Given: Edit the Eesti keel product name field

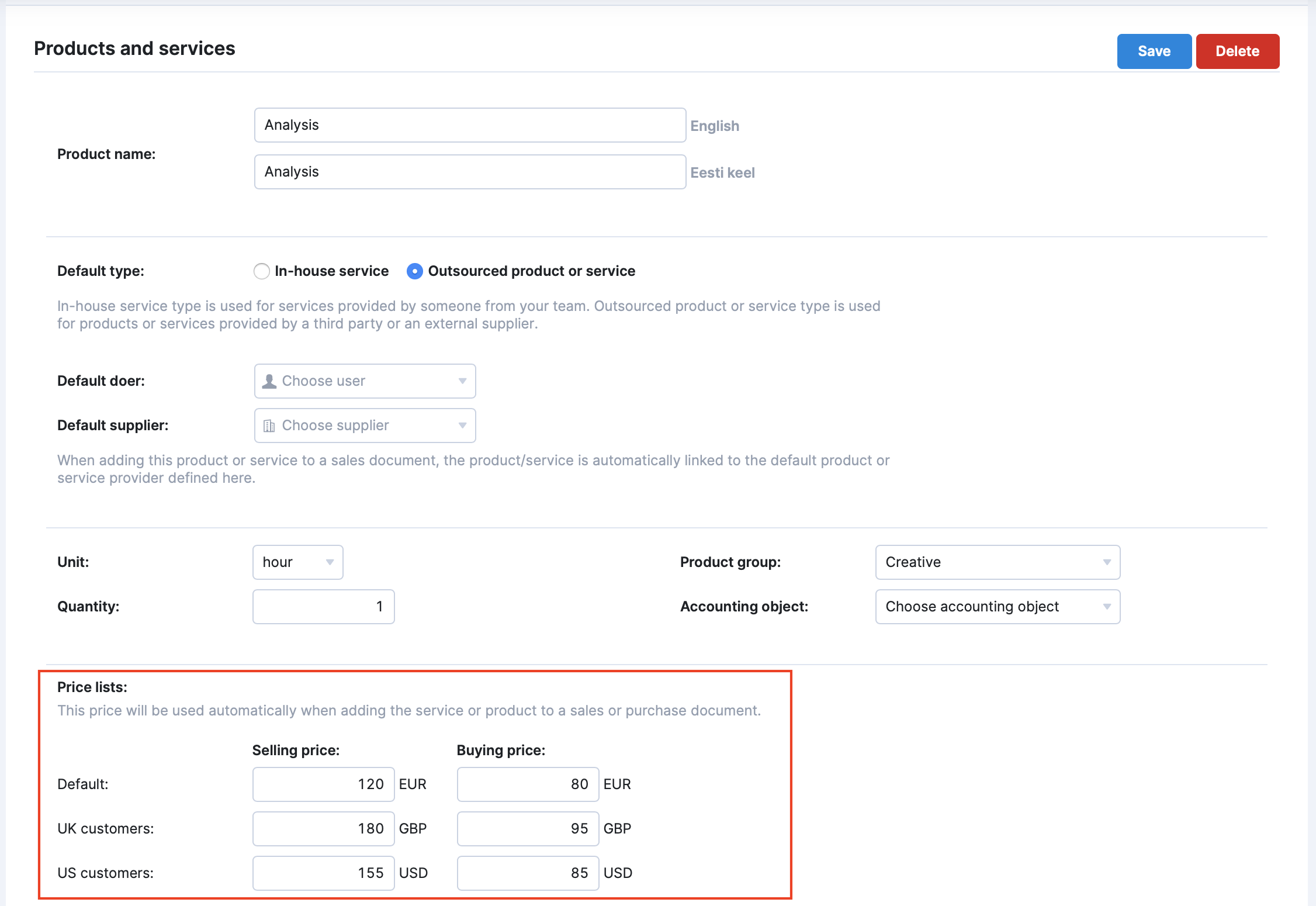Looking at the screenshot, I should 470,172.
